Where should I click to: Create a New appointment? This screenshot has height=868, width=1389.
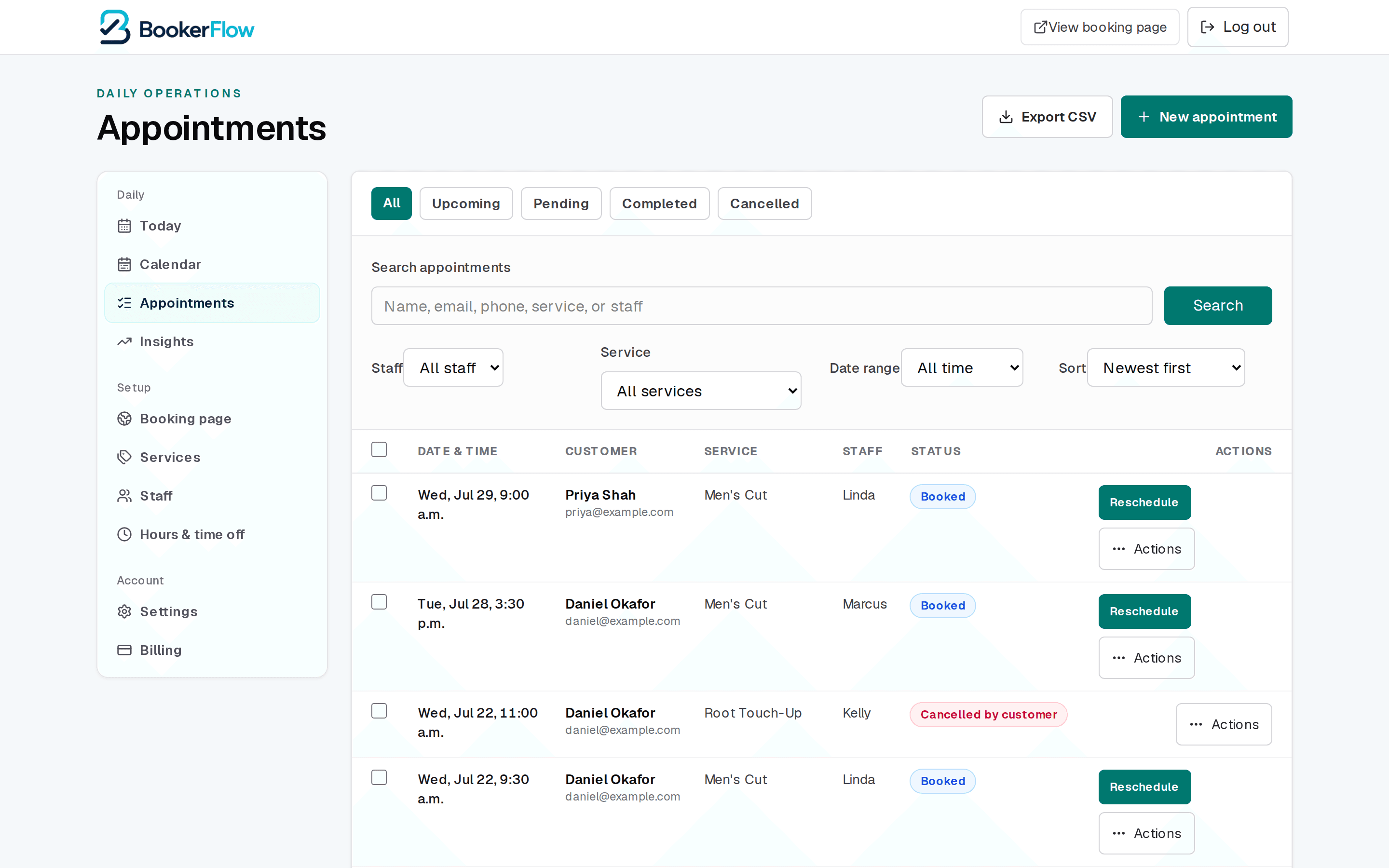1207,117
